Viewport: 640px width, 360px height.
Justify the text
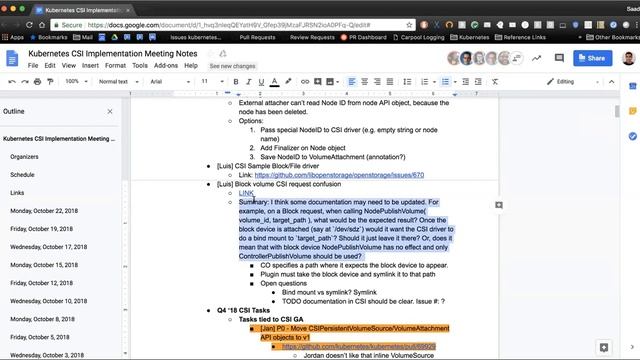390,82
